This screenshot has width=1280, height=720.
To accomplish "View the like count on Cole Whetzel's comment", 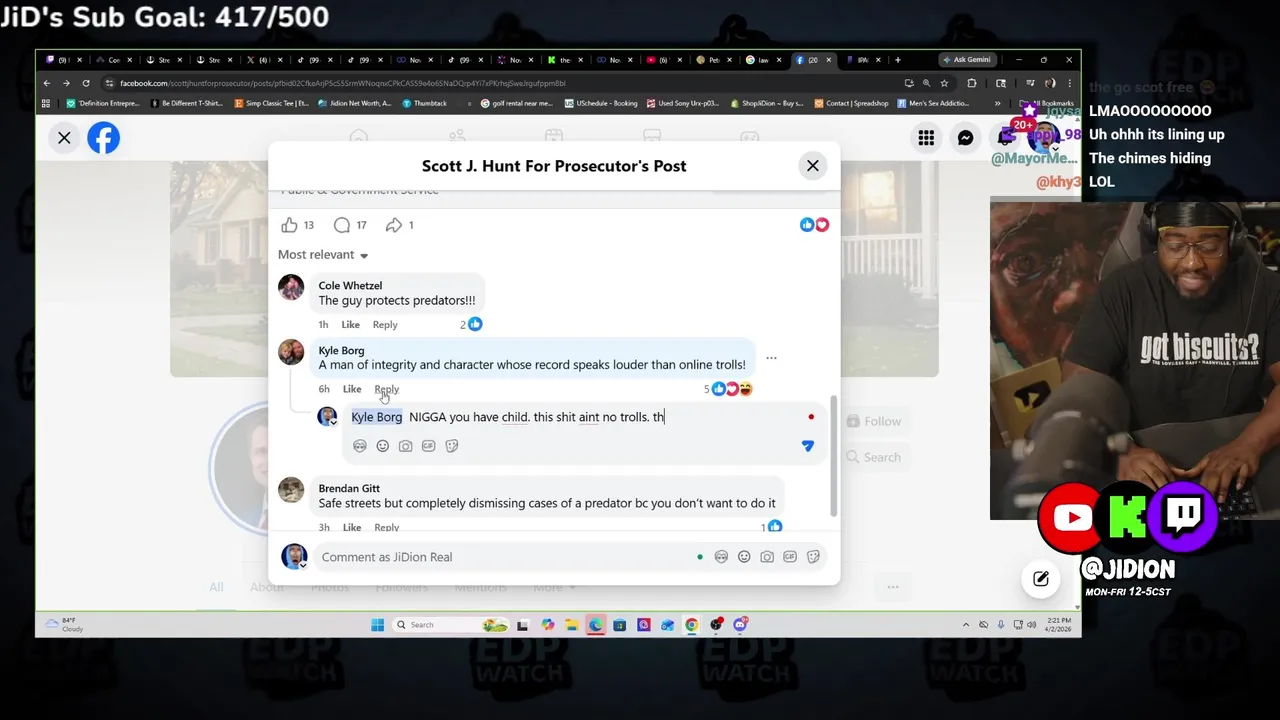I will [471, 324].
